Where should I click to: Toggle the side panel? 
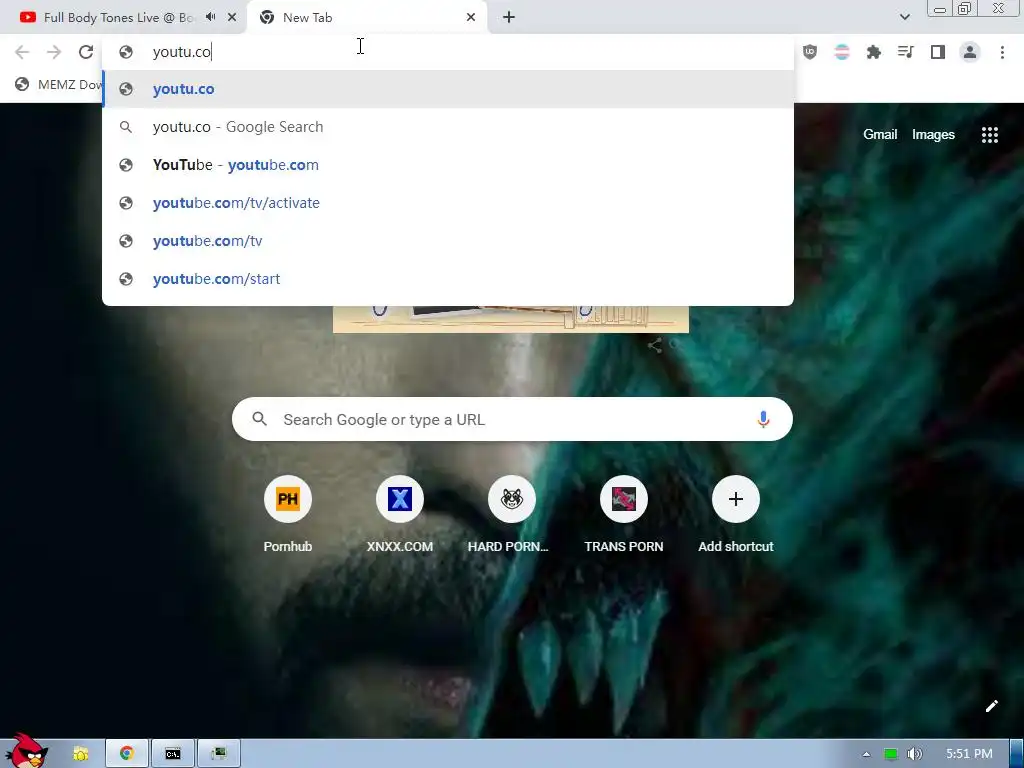tap(938, 52)
